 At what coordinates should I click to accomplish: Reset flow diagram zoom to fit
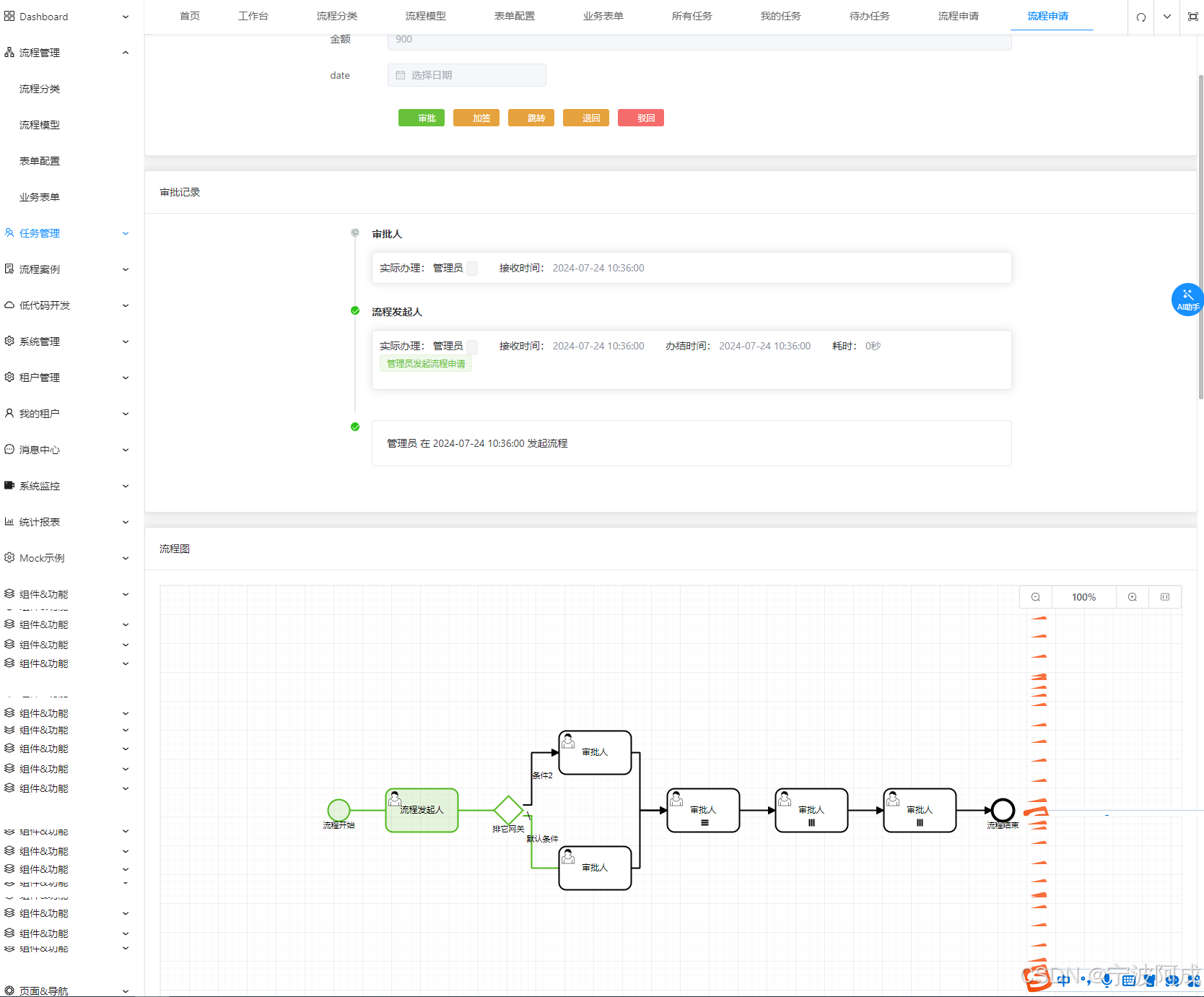[1165, 597]
